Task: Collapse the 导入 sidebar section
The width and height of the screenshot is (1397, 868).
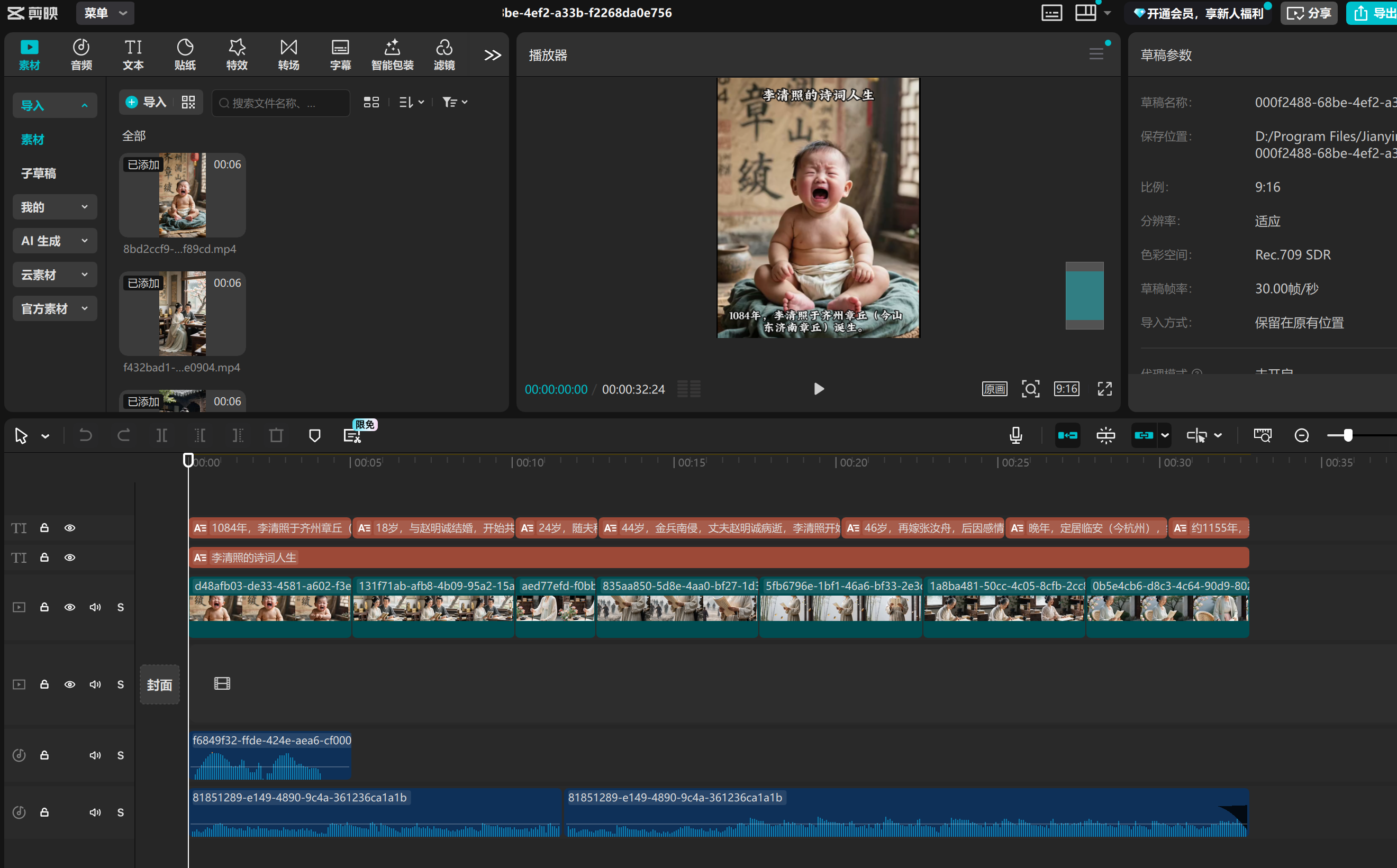Action: tap(55, 105)
